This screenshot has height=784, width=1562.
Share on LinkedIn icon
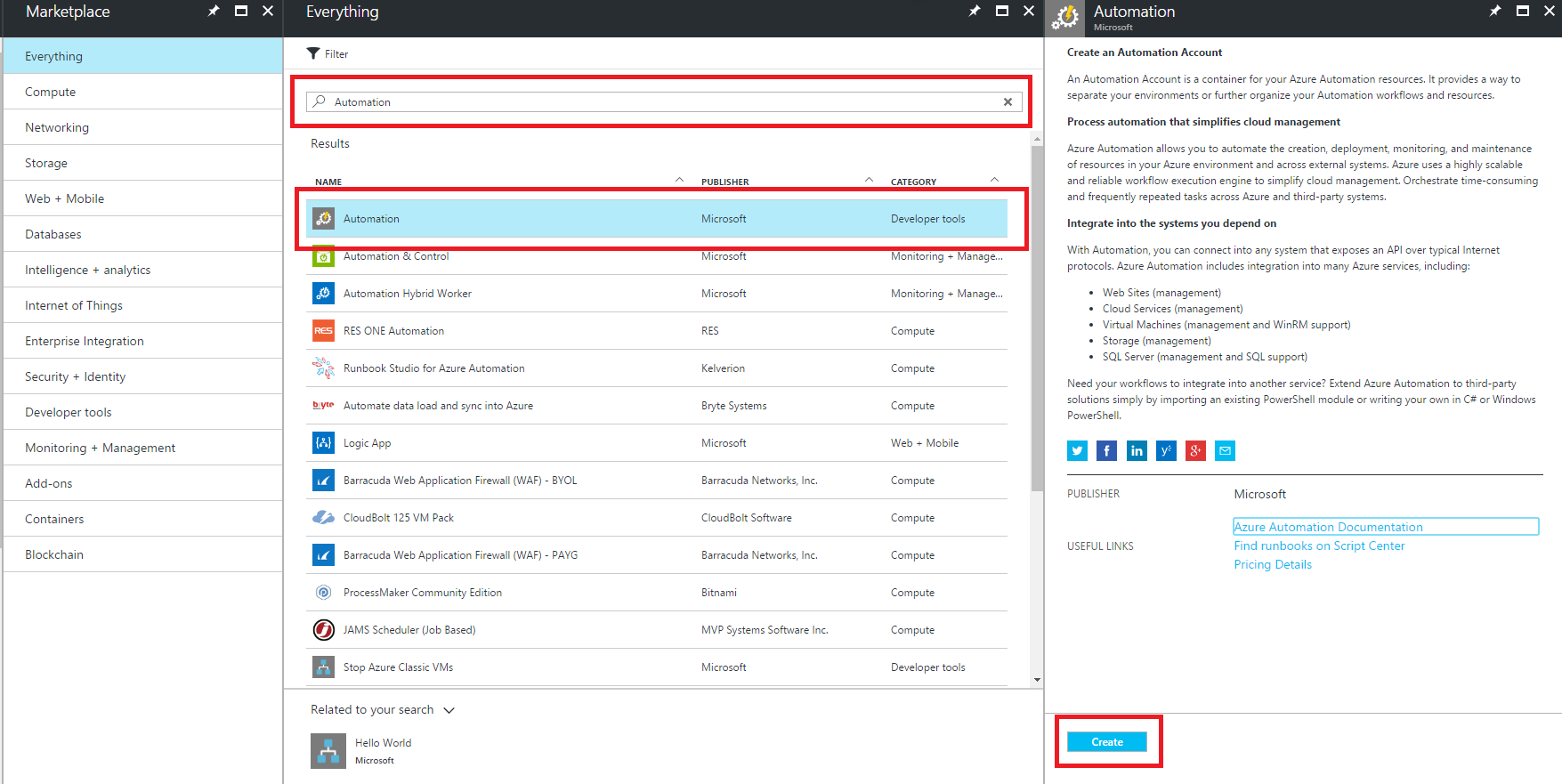(x=1137, y=450)
